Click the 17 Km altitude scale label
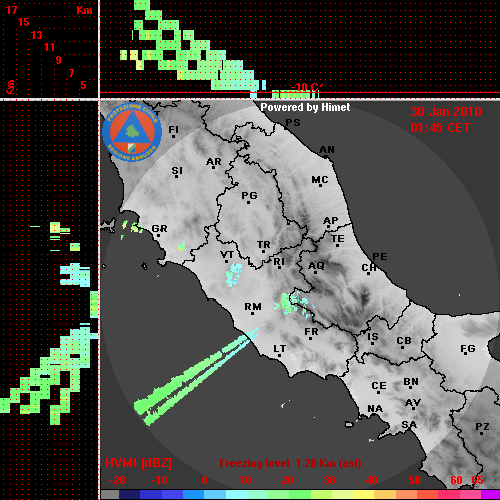500x500 pixels. tap(12, 10)
